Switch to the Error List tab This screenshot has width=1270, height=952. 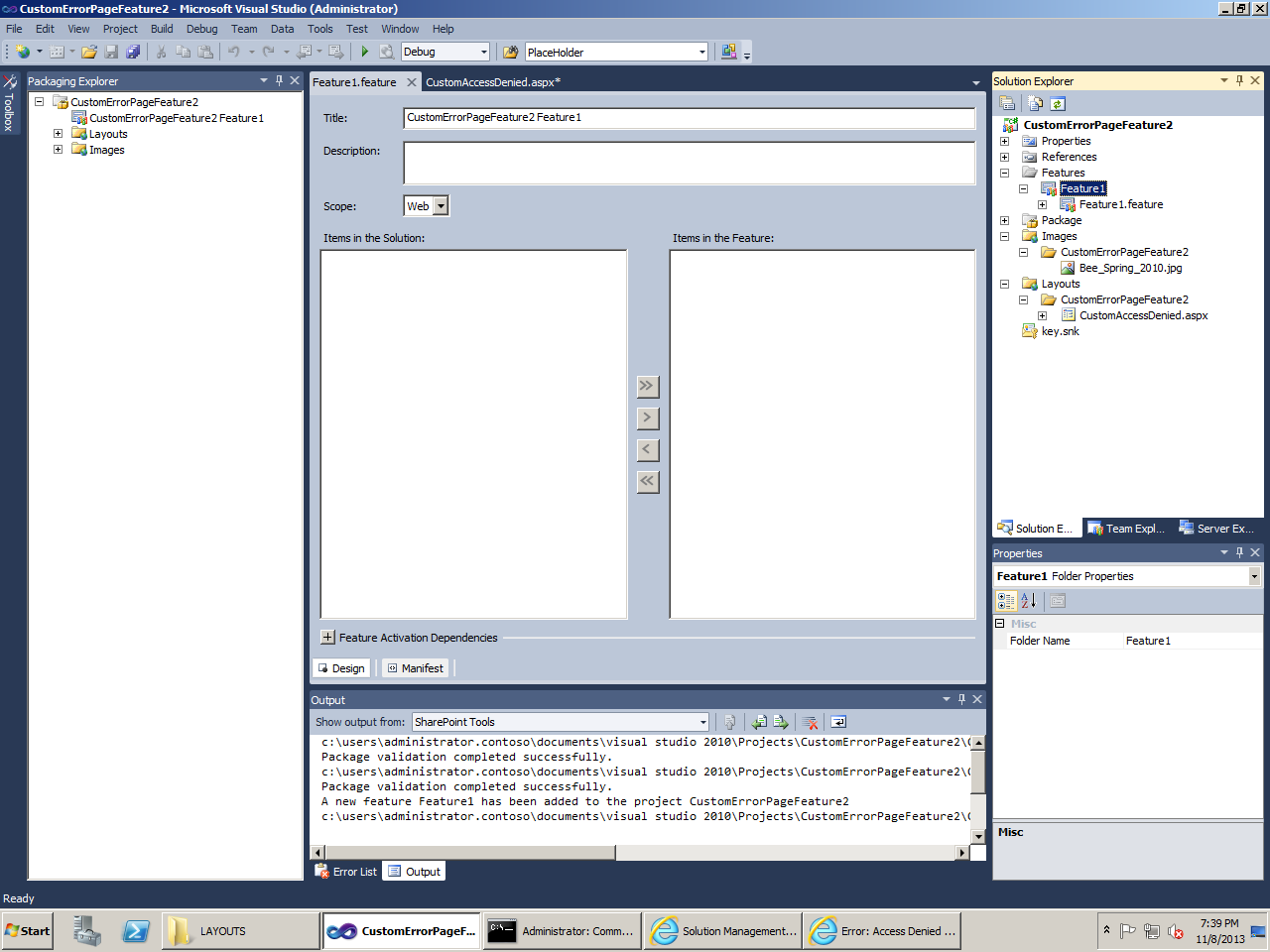coord(346,872)
